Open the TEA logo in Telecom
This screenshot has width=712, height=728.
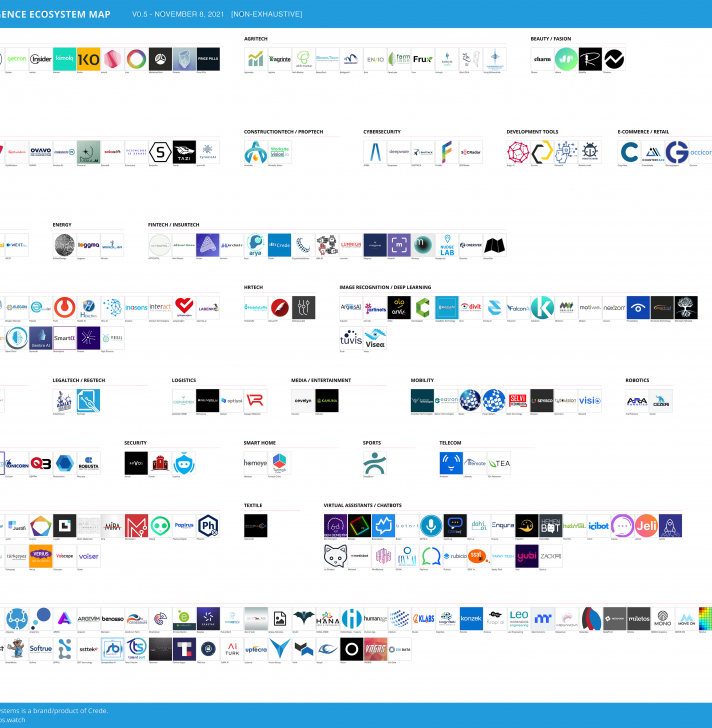pos(499,463)
